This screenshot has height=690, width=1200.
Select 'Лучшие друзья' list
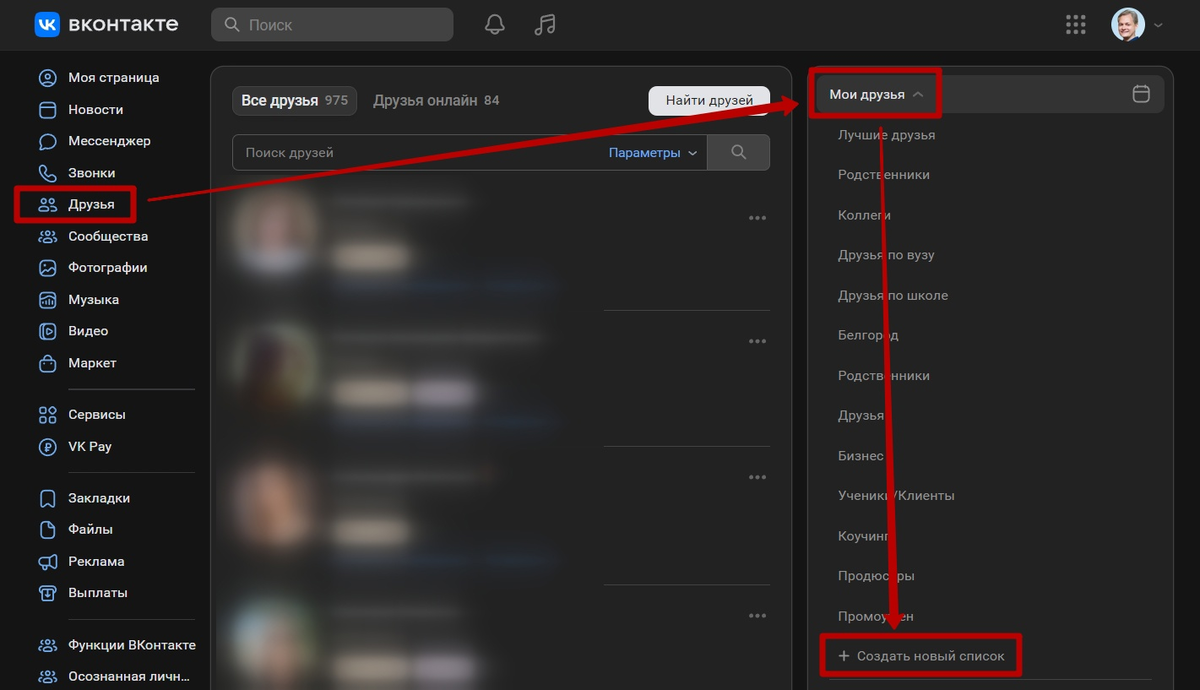(x=887, y=135)
